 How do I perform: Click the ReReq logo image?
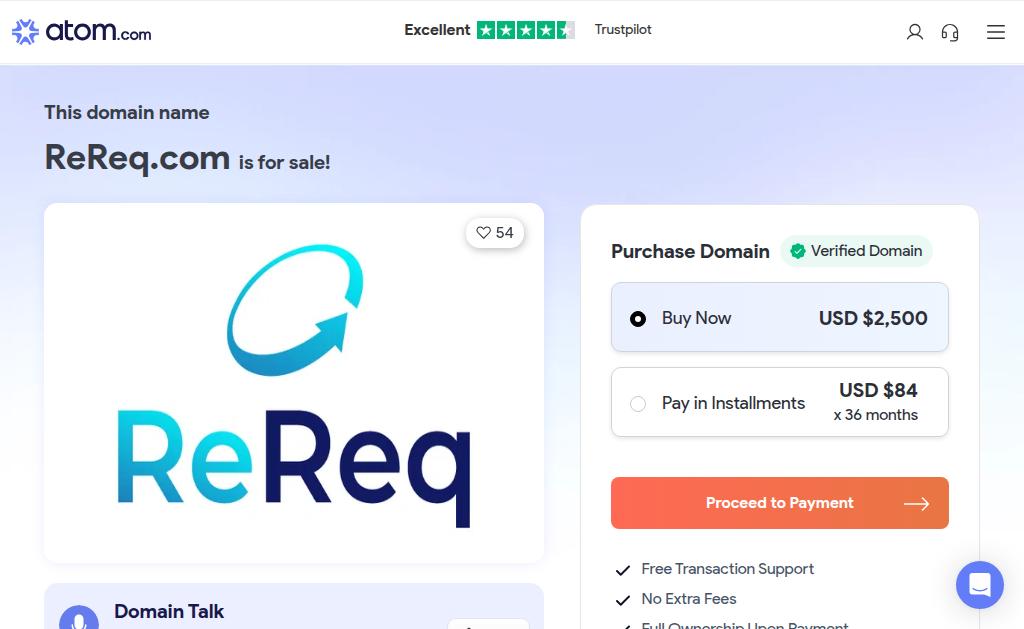coord(294,383)
